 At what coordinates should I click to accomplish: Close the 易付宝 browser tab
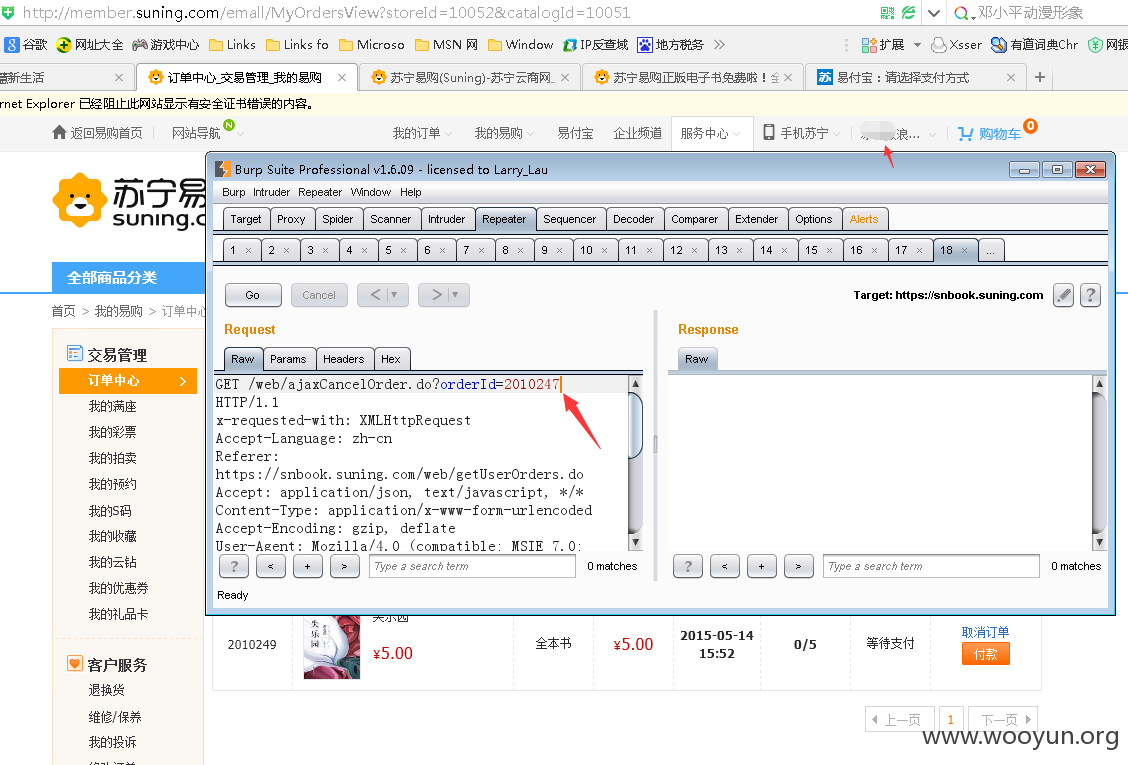click(1011, 77)
